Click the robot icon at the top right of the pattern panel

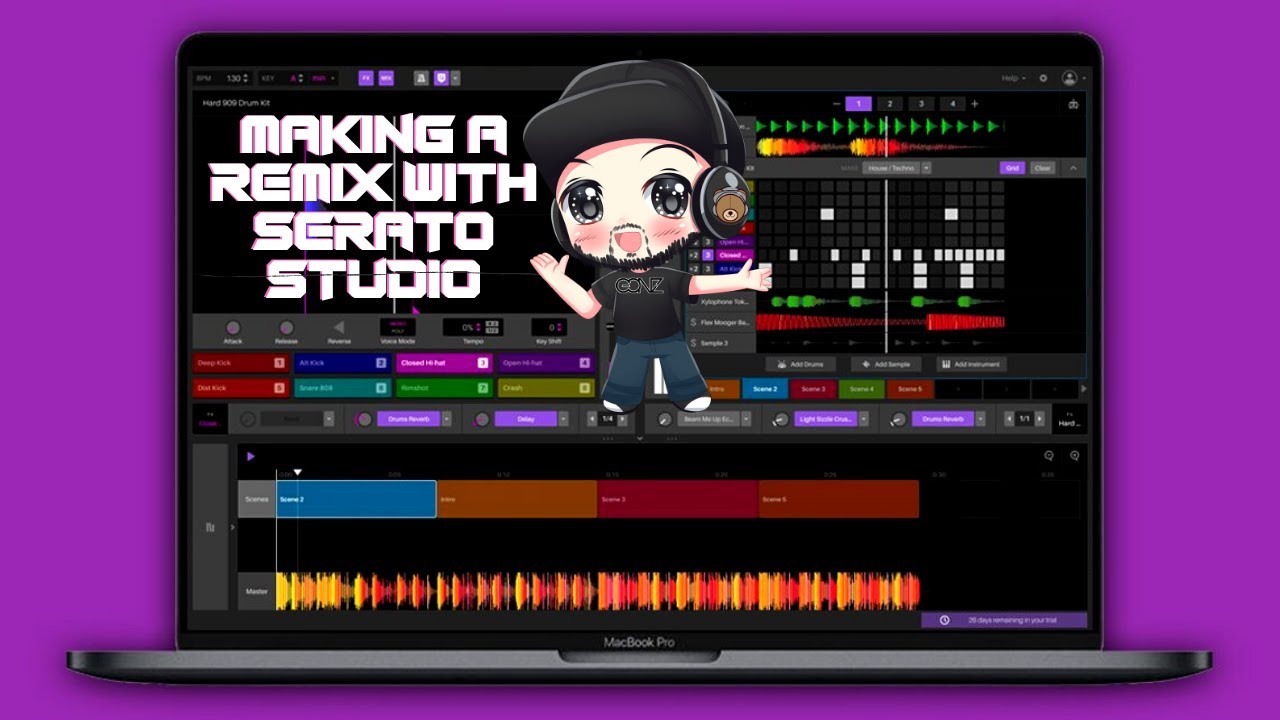click(1073, 104)
